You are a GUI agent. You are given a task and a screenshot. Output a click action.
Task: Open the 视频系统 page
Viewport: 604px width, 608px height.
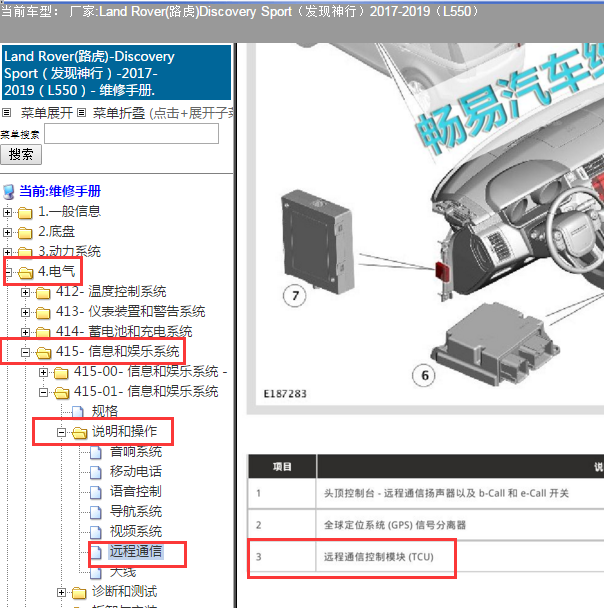point(136,532)
